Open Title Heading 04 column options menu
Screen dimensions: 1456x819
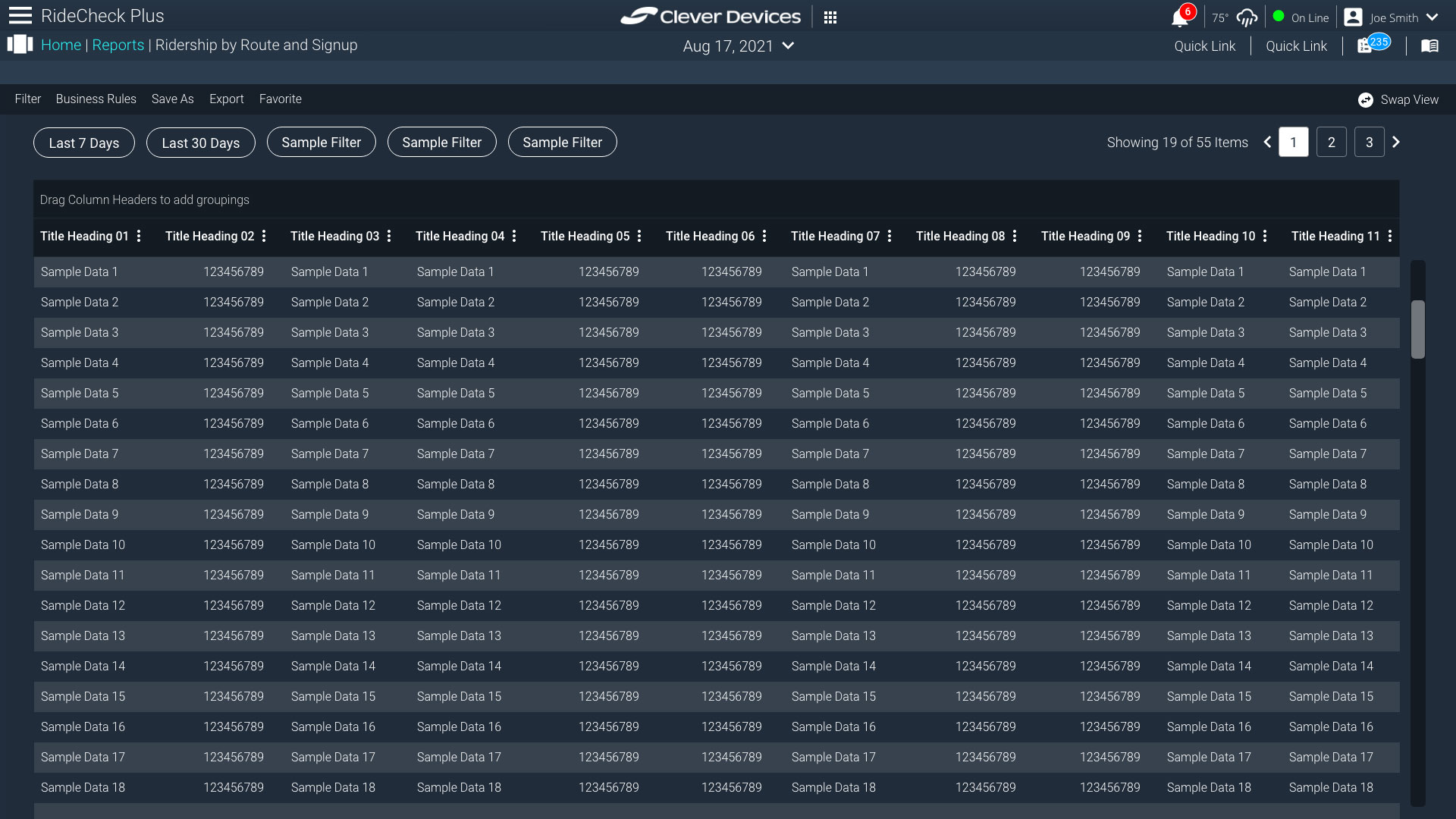coord(514,237)
